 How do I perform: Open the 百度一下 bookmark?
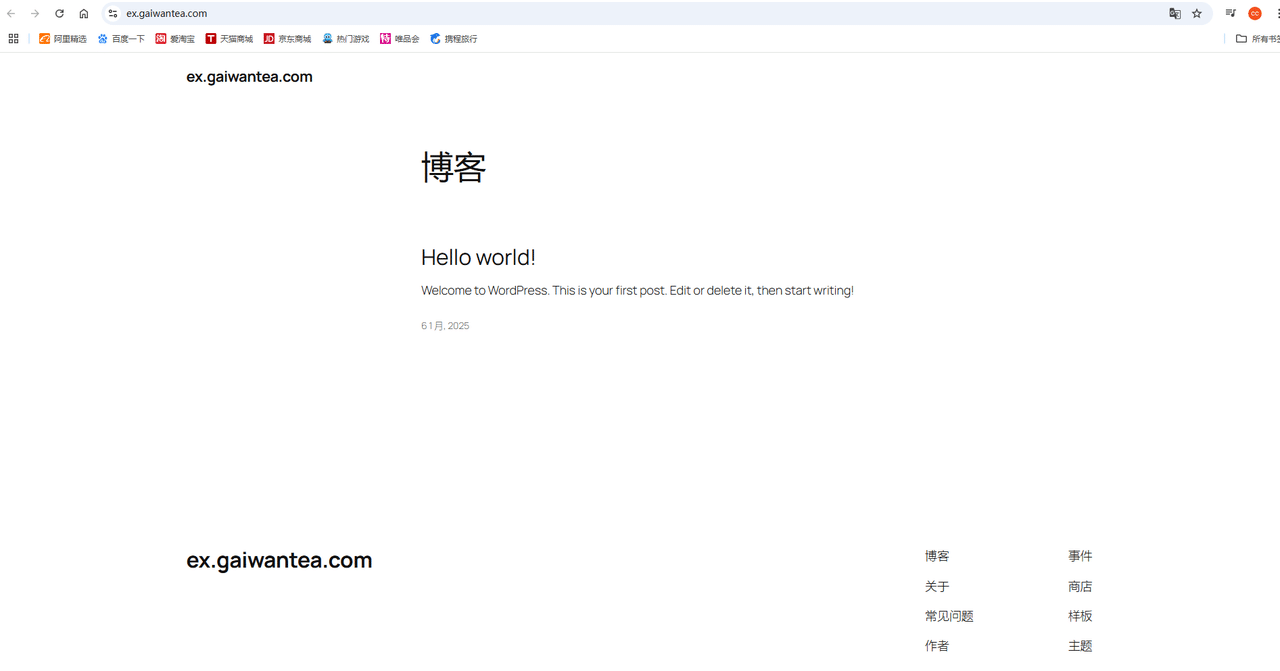[121, 39]
